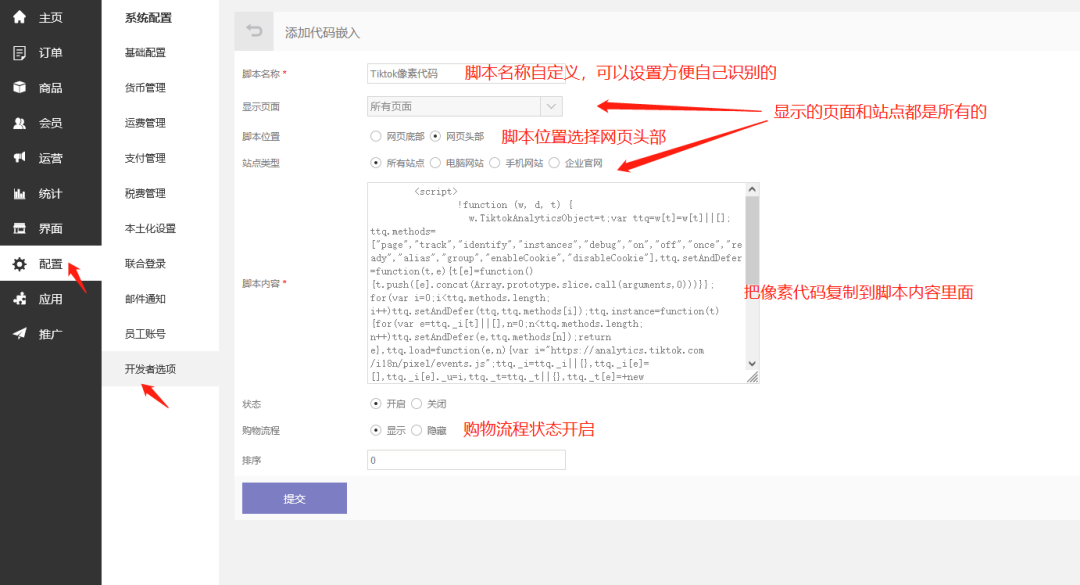Open the 商品 sidebar section

(51, 88)
